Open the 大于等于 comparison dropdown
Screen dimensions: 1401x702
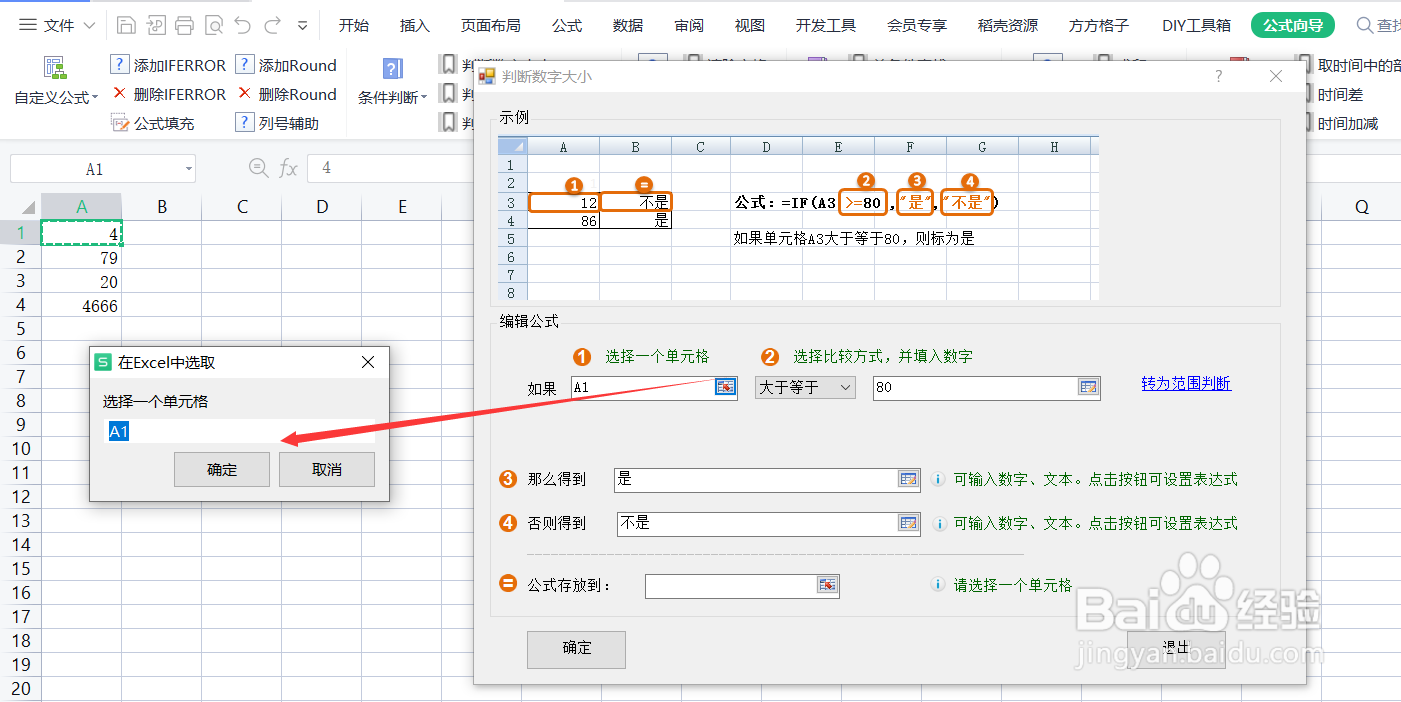click(x=805, y=387)
